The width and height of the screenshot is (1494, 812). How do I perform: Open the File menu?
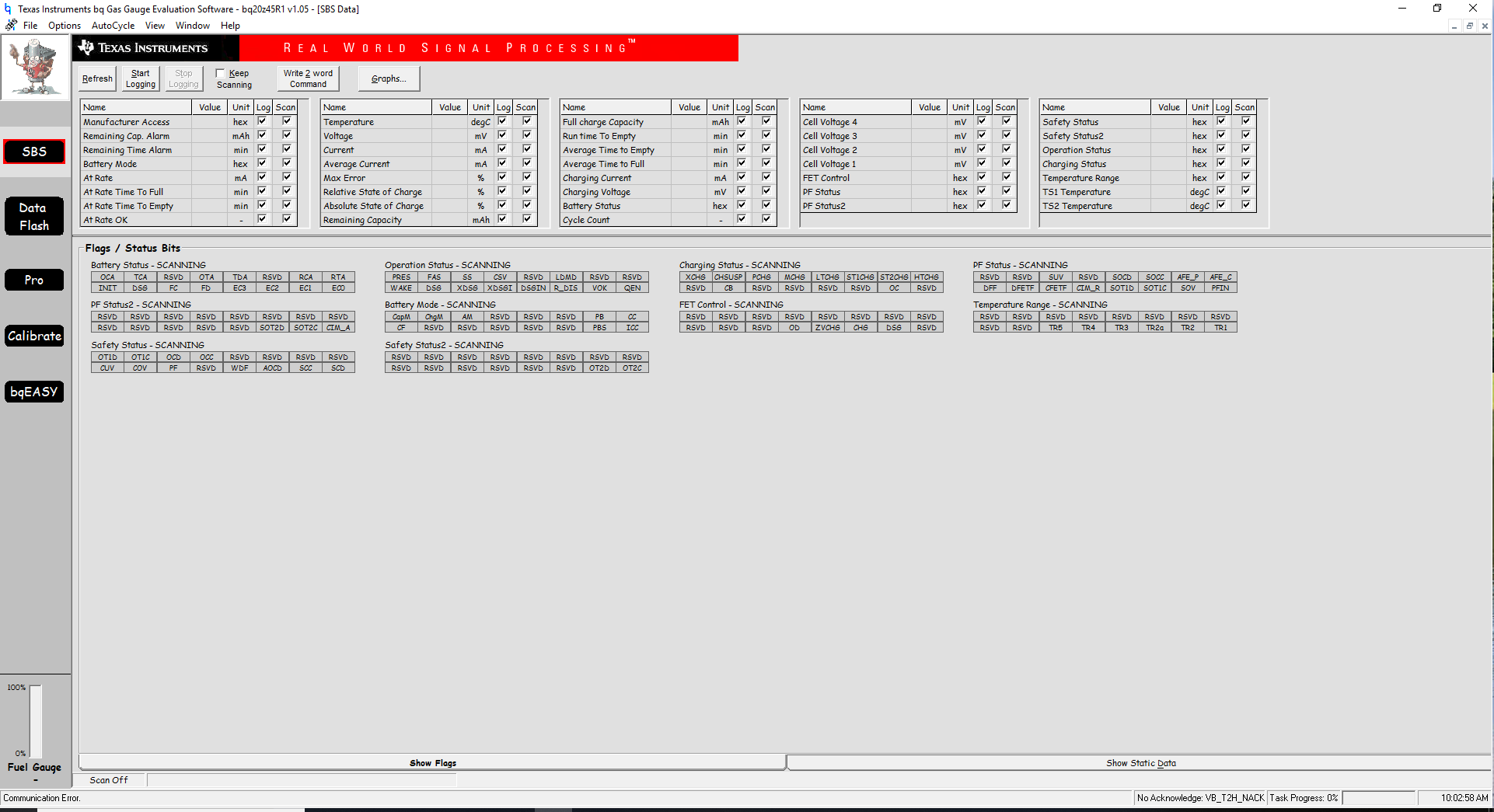click(x=30, y=26)
